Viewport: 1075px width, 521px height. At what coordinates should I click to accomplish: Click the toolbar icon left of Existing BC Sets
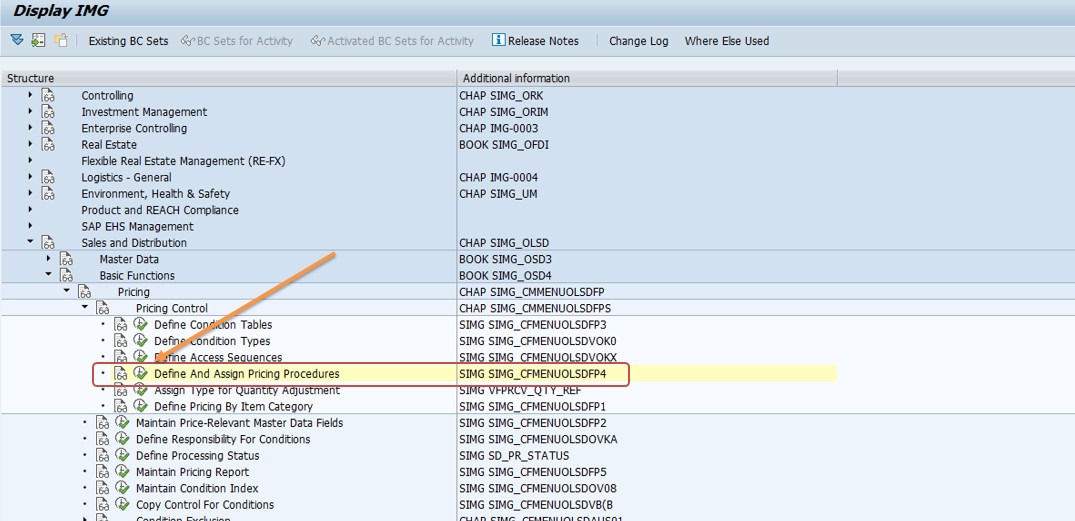(61, 40)
